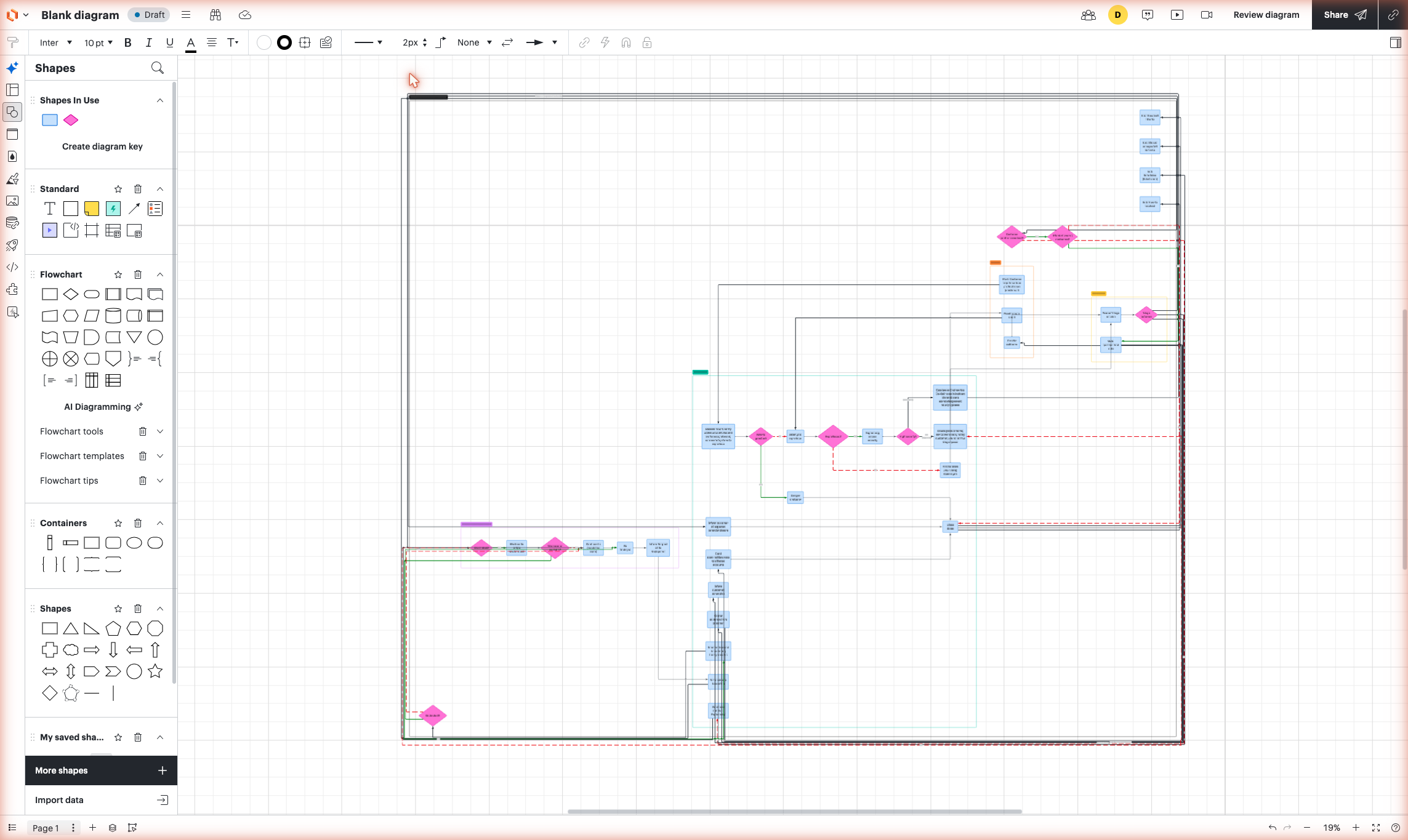The image size is (1408, 840).
Task: Click More shapes button
Action: click(x=101, y=770)
